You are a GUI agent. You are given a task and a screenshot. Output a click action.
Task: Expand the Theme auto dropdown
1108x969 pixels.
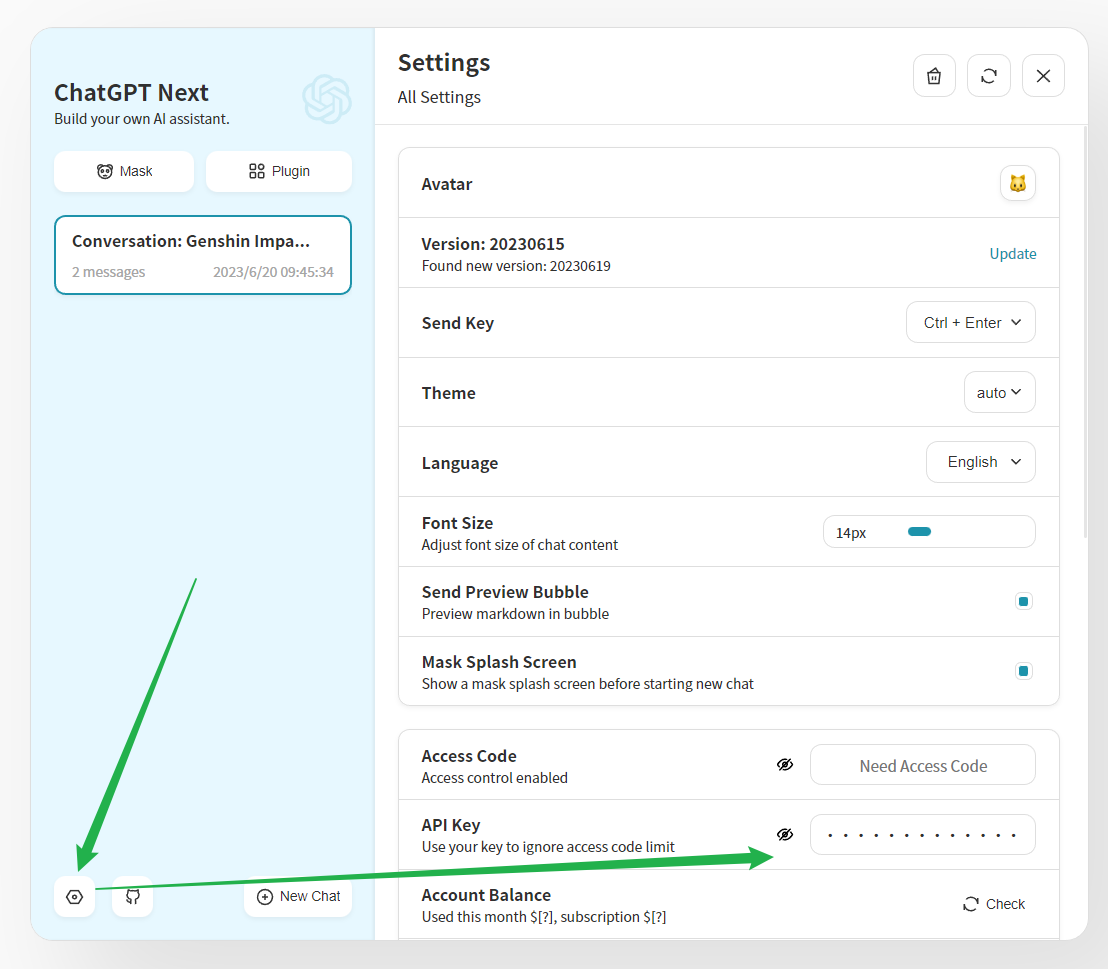999,393
